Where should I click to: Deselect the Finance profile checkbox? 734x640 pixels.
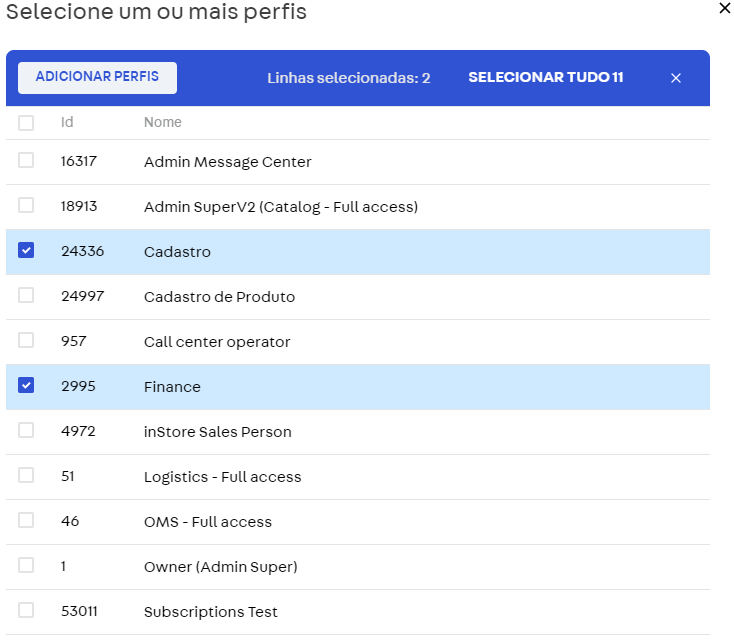click(x=26, y=386)
